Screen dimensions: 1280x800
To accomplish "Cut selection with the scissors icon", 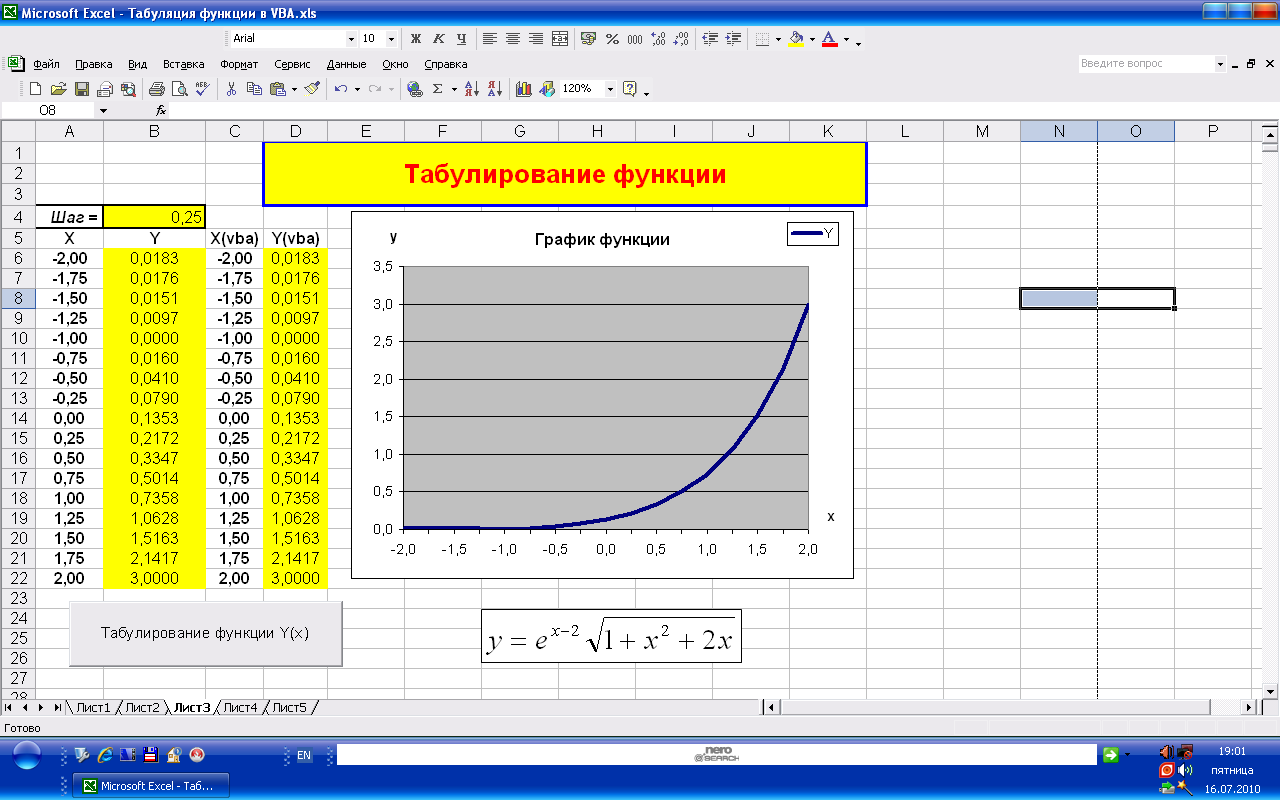I will [232, 89].
